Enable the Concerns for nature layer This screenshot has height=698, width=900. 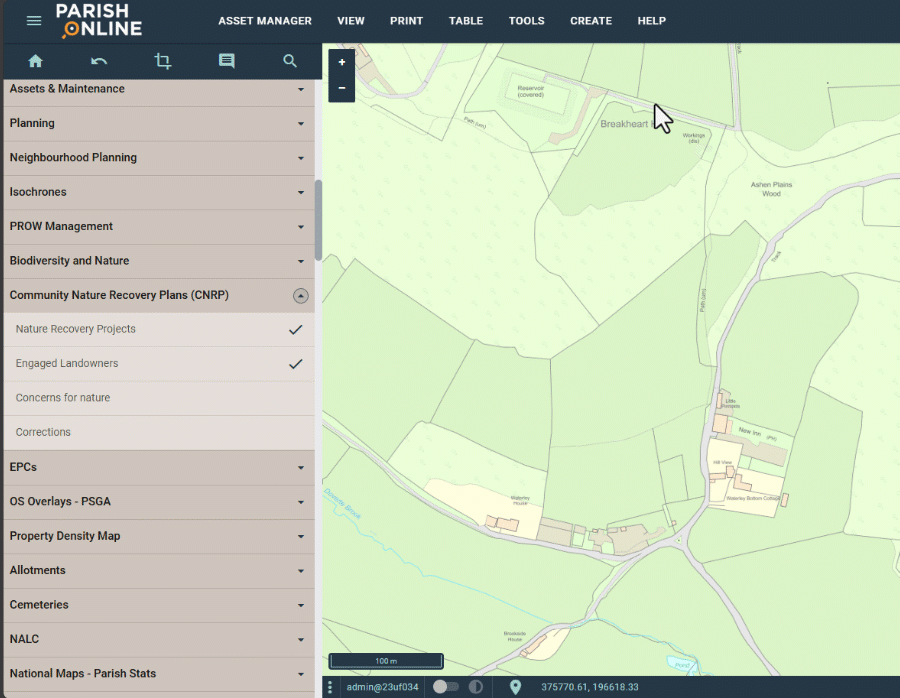pos(160,398)
